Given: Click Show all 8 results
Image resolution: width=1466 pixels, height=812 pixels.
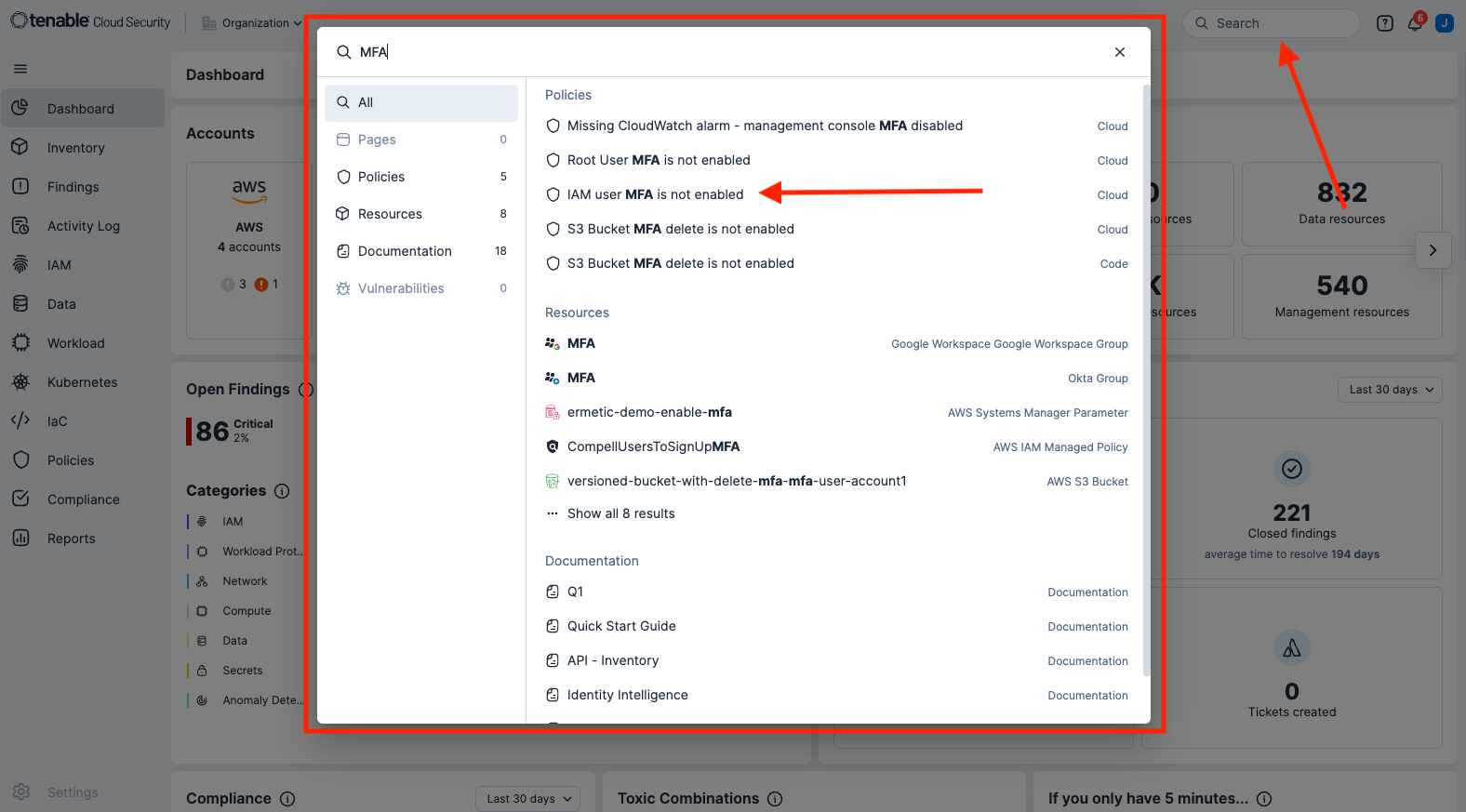Looking at the screenshot, I should (620, 513).
